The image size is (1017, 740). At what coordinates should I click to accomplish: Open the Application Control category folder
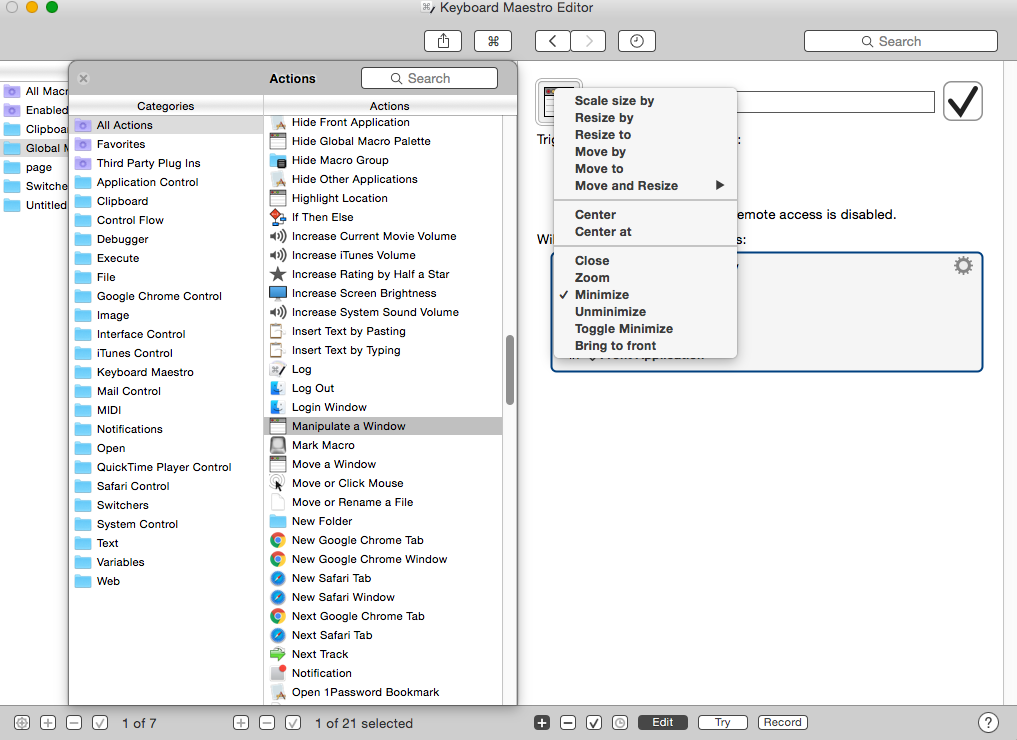pos(166,182)
